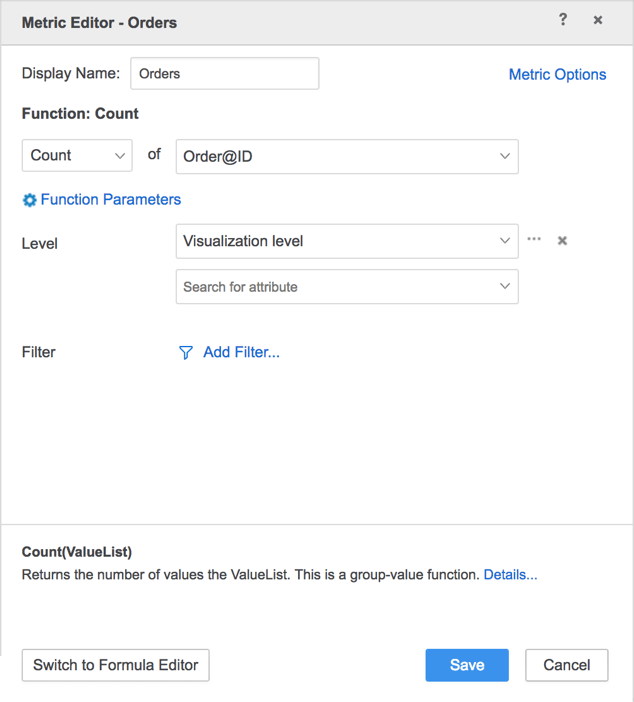Open the Count function dropdown
This screenshot has height=702, width=634.
[77, 155]
